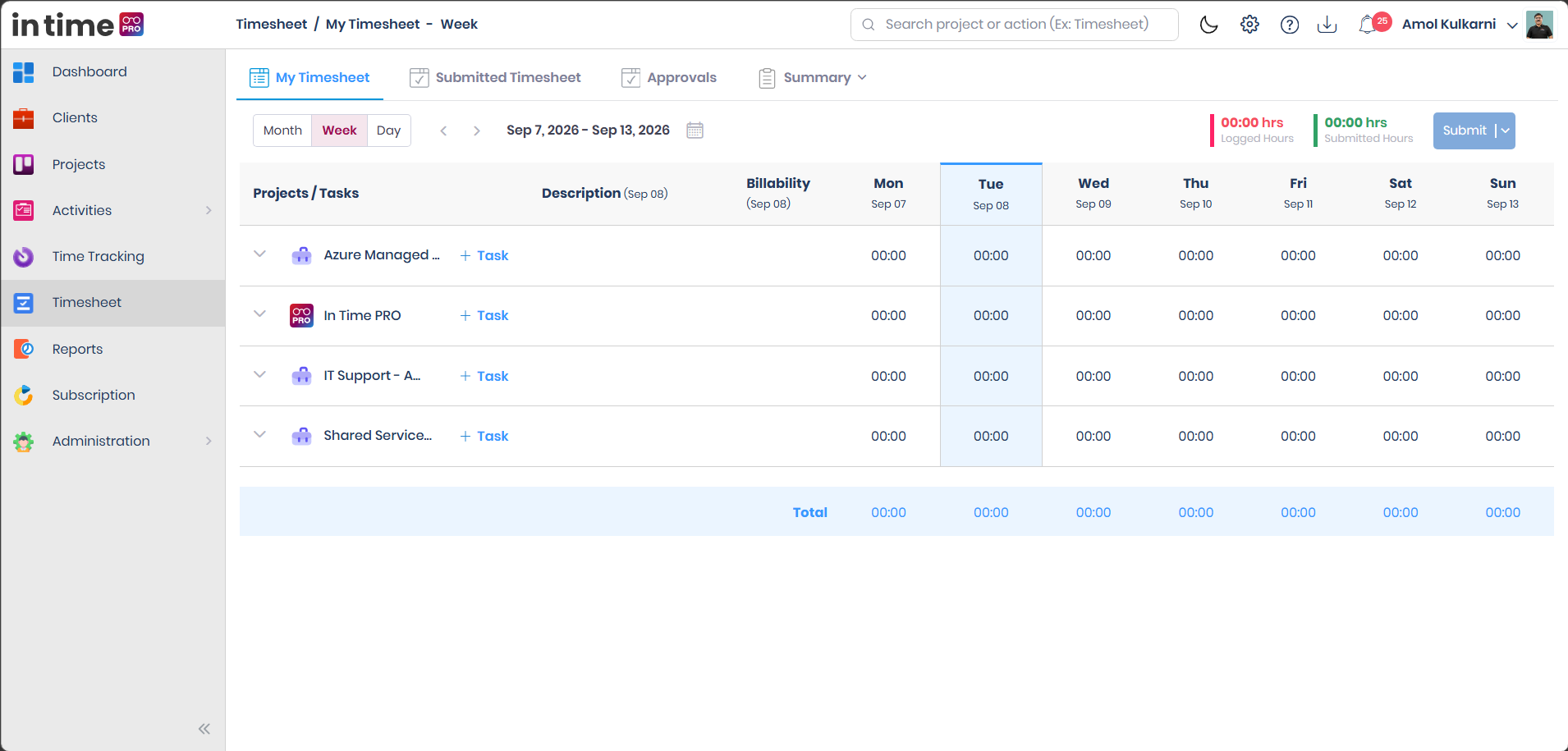Open the Summary dropdown tab
This screenshot has width=1568, height=751.
[813, 77]
